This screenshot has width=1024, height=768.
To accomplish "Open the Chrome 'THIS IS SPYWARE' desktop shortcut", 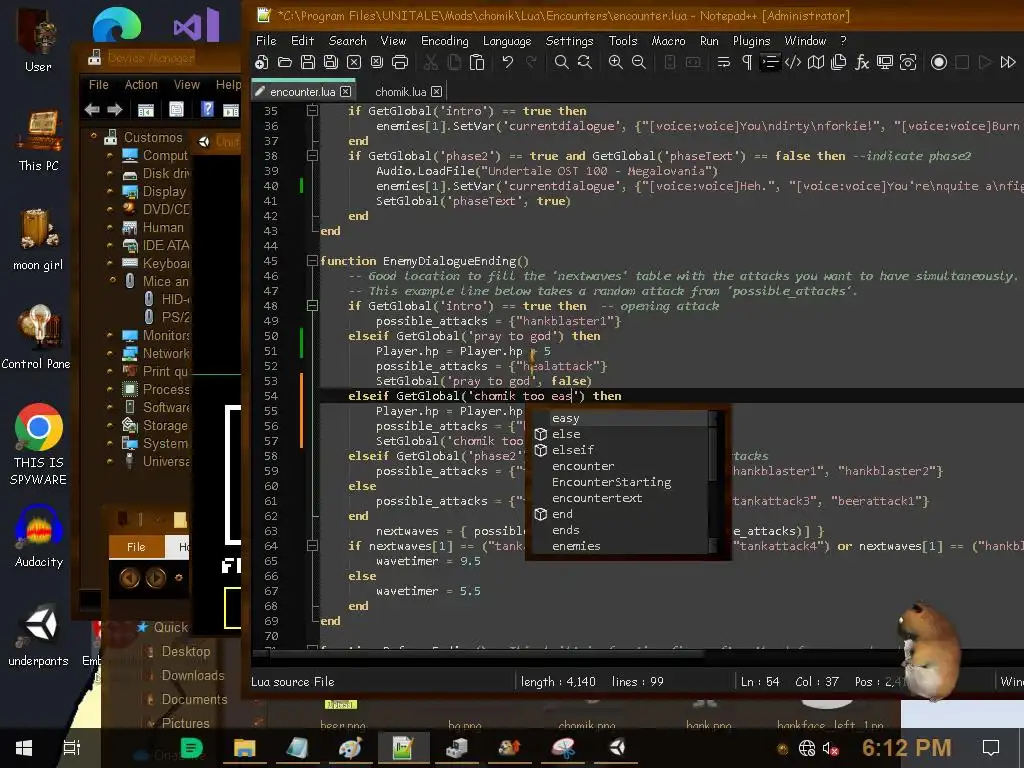I will tap(39, 444).
